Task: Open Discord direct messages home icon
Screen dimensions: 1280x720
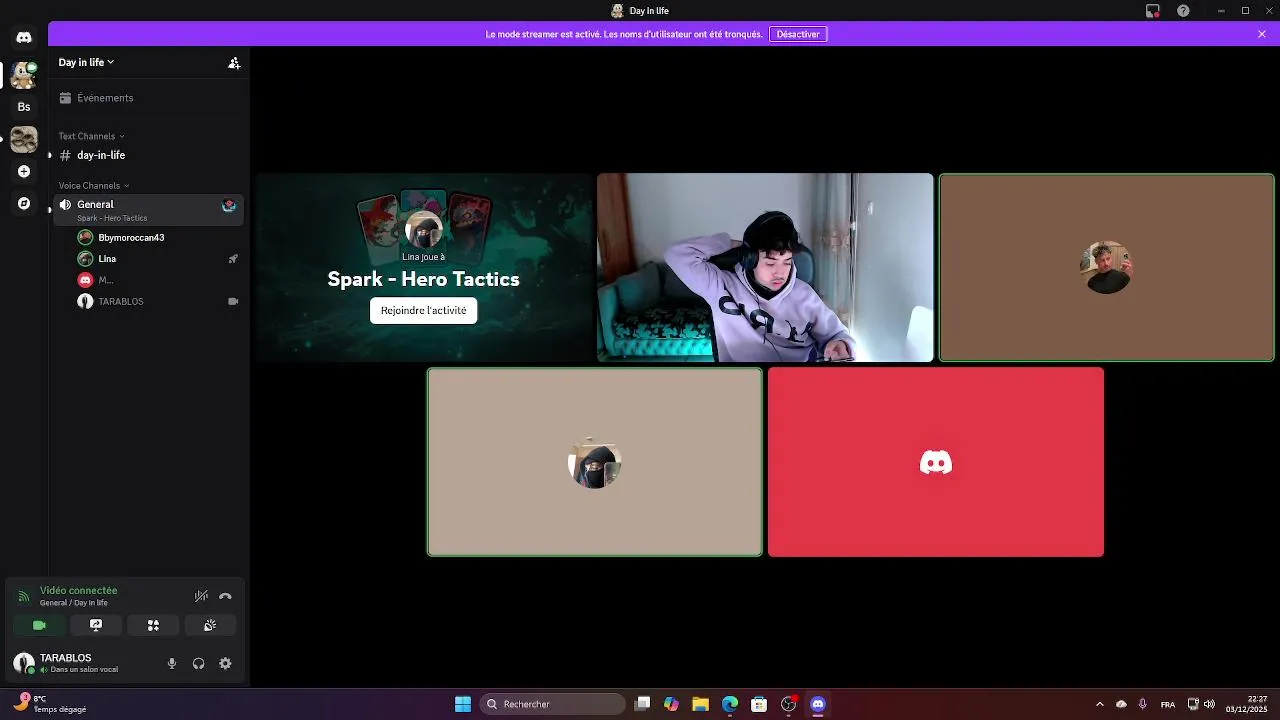Action: [24, 37]
